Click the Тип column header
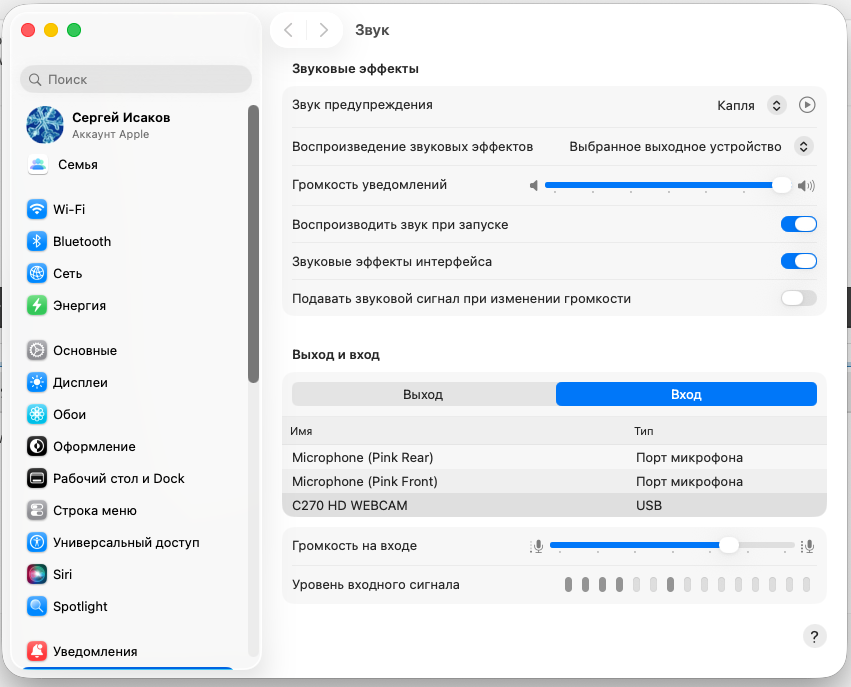The image size is (851, 687). click(x=644, y=431)
